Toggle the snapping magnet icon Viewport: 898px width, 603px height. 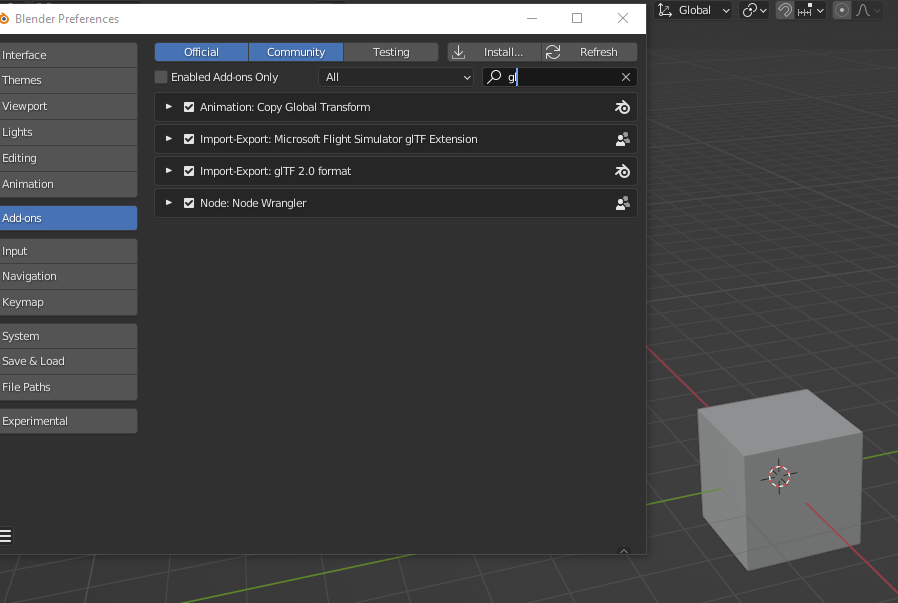point(786,10)
